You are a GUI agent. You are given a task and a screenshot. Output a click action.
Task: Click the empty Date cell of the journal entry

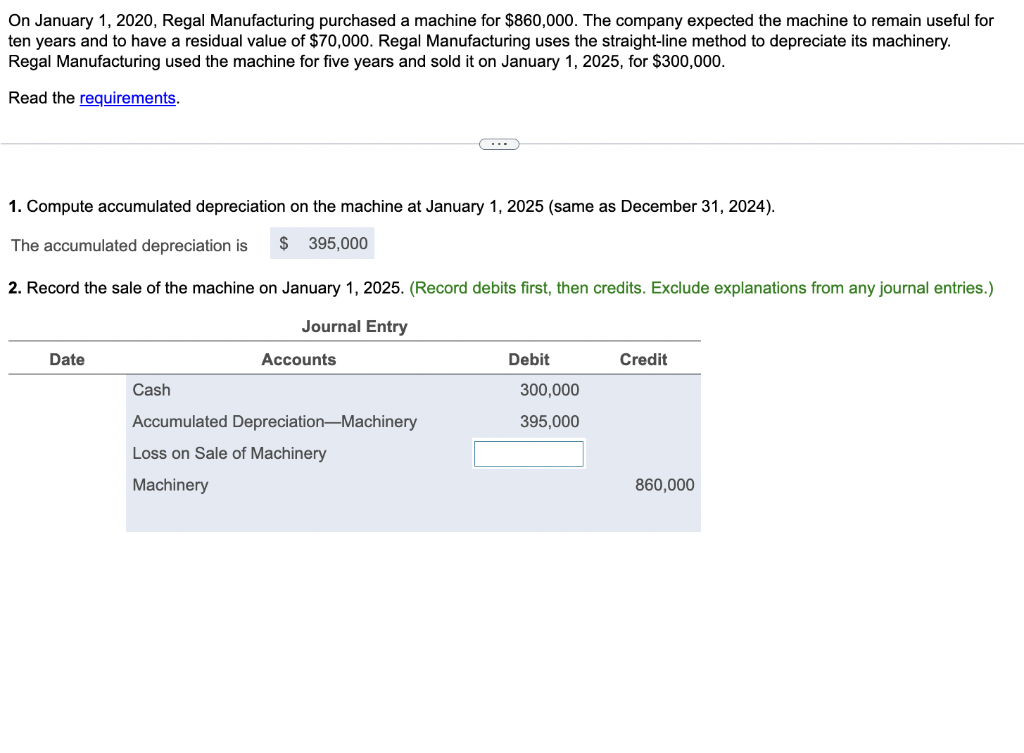click(66, 390)
